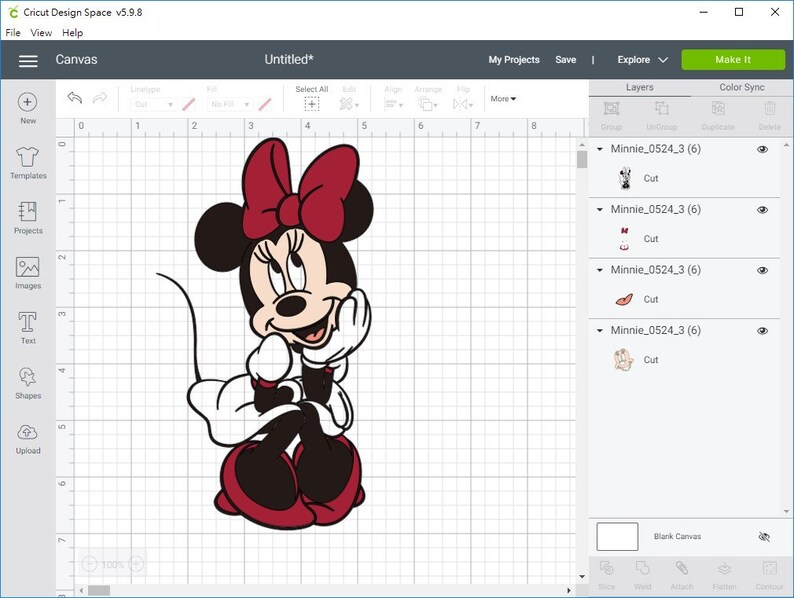This screenshot has height=598, width=794.
Task: Click the skin-tone face layer thumbnail
Action: click(x=623, y=360)
